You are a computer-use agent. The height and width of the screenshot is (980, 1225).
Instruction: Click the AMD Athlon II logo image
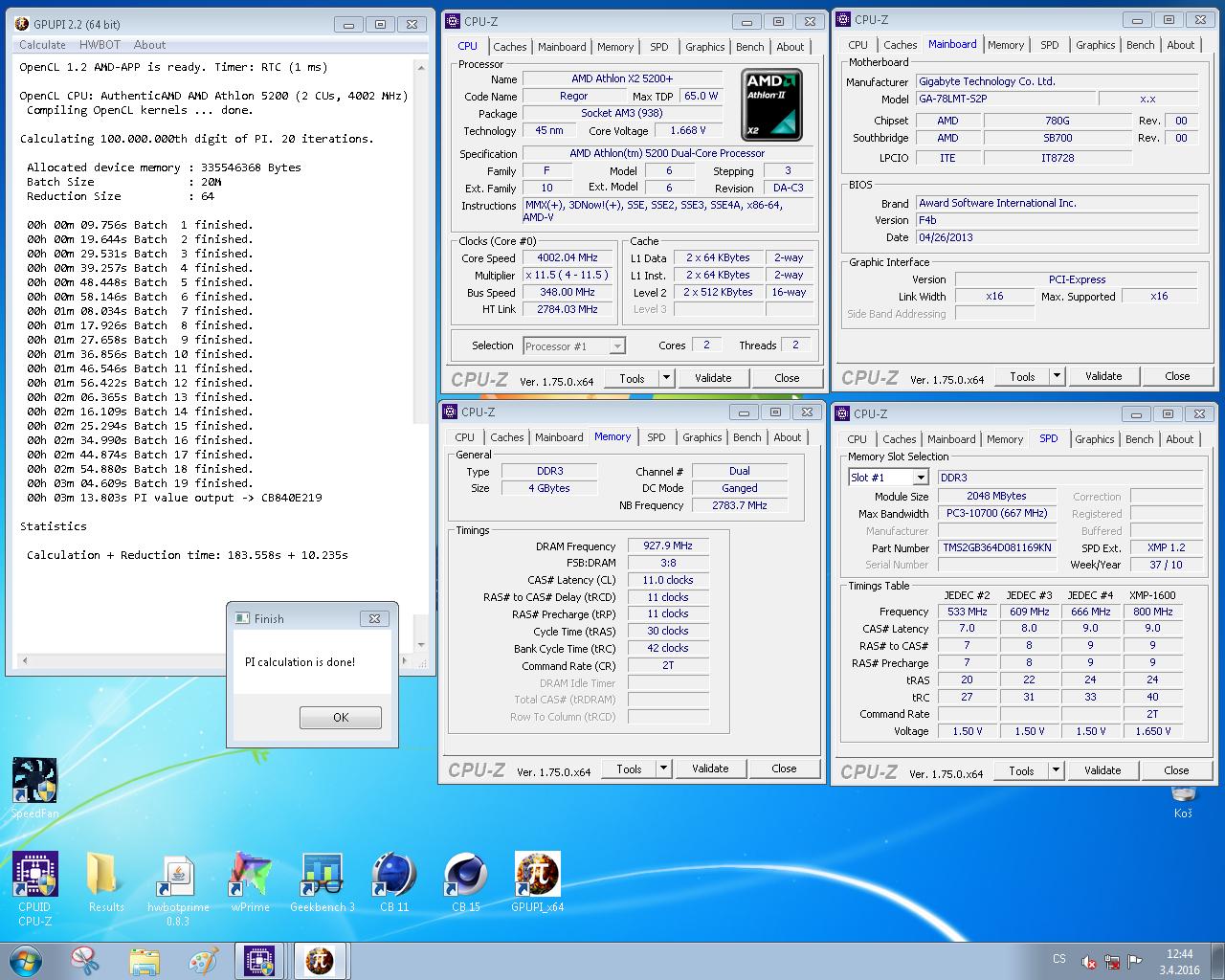pyautogui.click(x=771, y=104)
